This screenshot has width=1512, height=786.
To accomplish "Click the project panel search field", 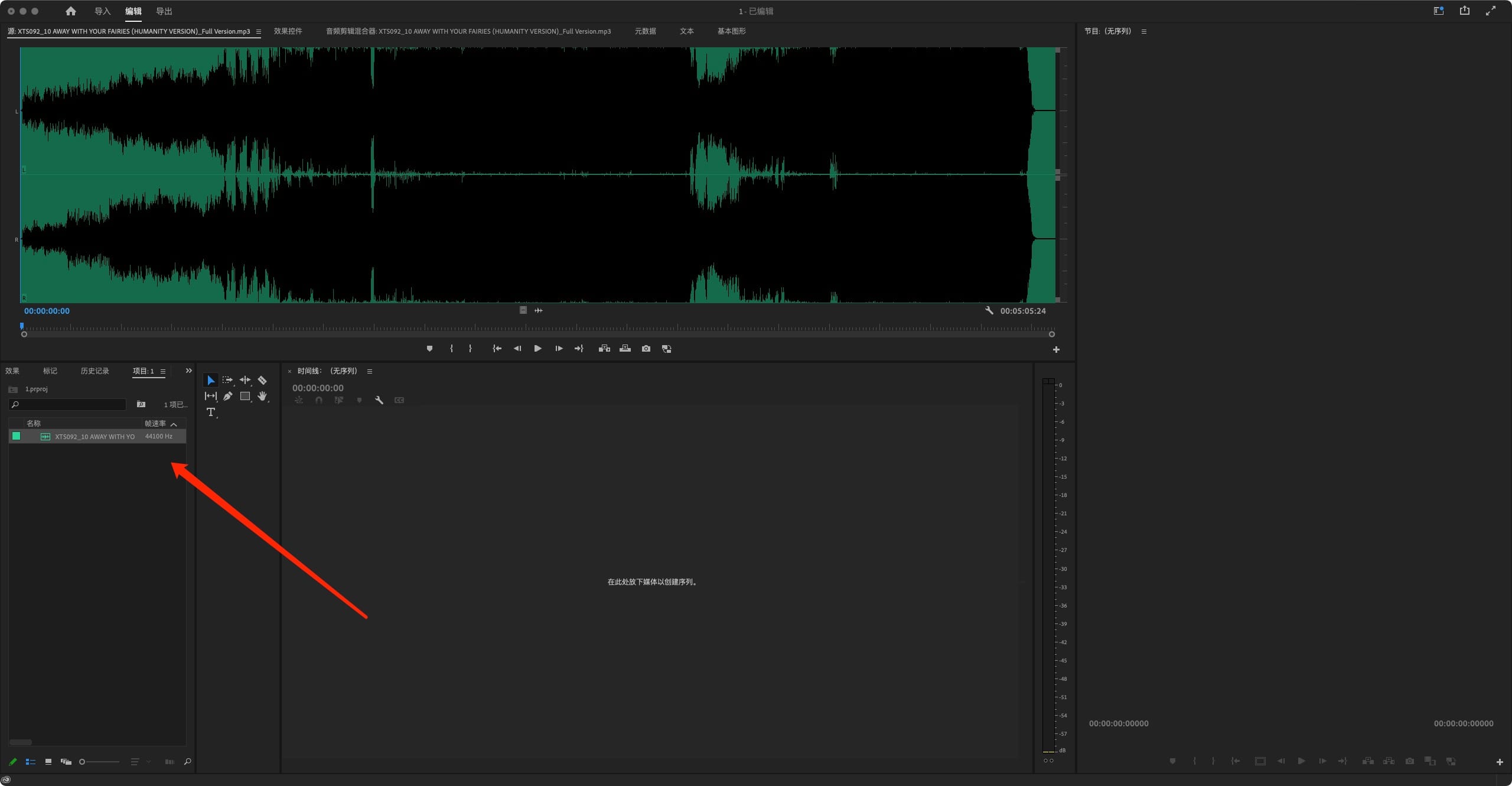I will 71,404.
